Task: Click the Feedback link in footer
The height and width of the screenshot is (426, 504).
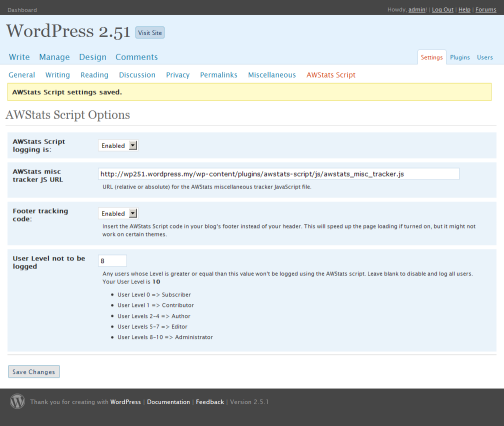Action: pos(210,402)
